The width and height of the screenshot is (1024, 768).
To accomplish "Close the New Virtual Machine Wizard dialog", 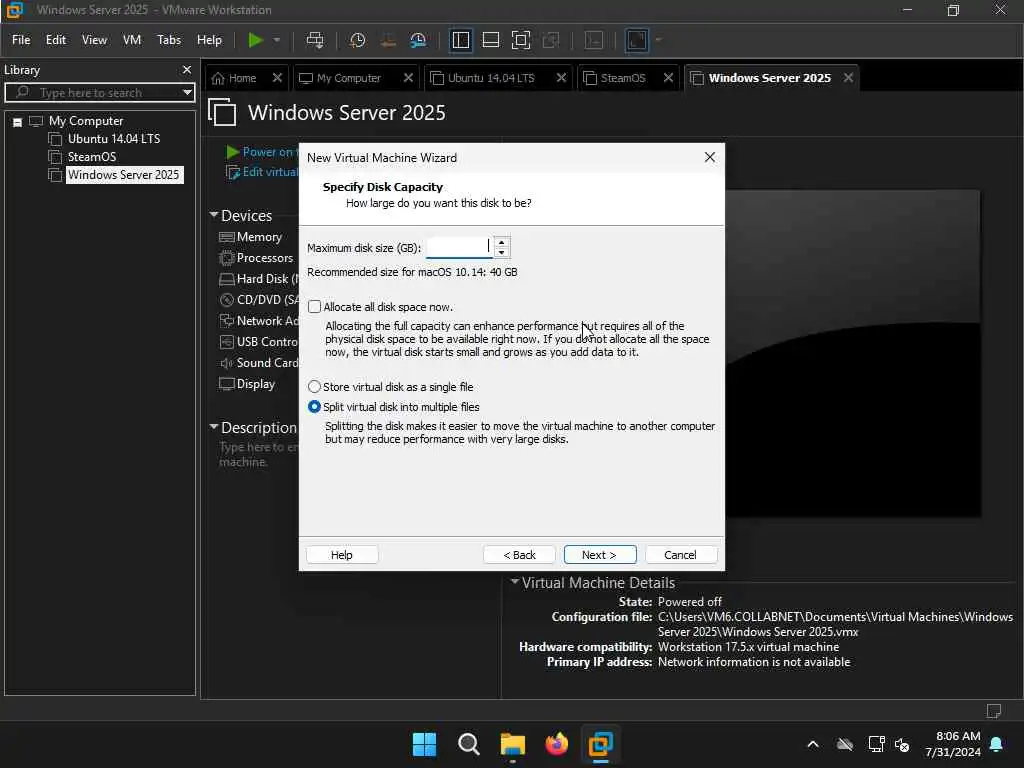I will pyautogui.click(x=710, y=157).
